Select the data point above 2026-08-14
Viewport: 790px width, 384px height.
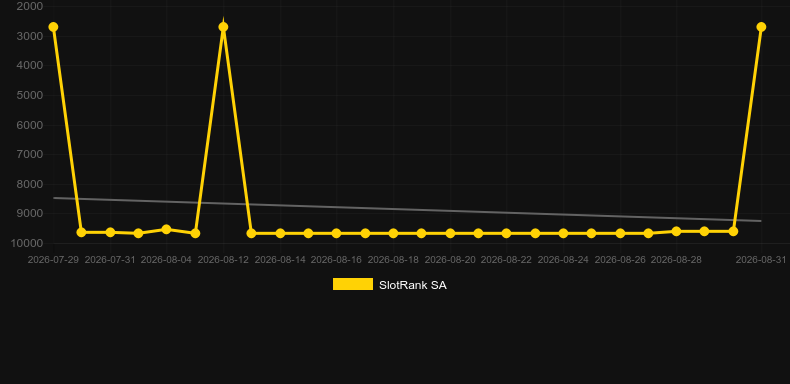pos(280,233)
